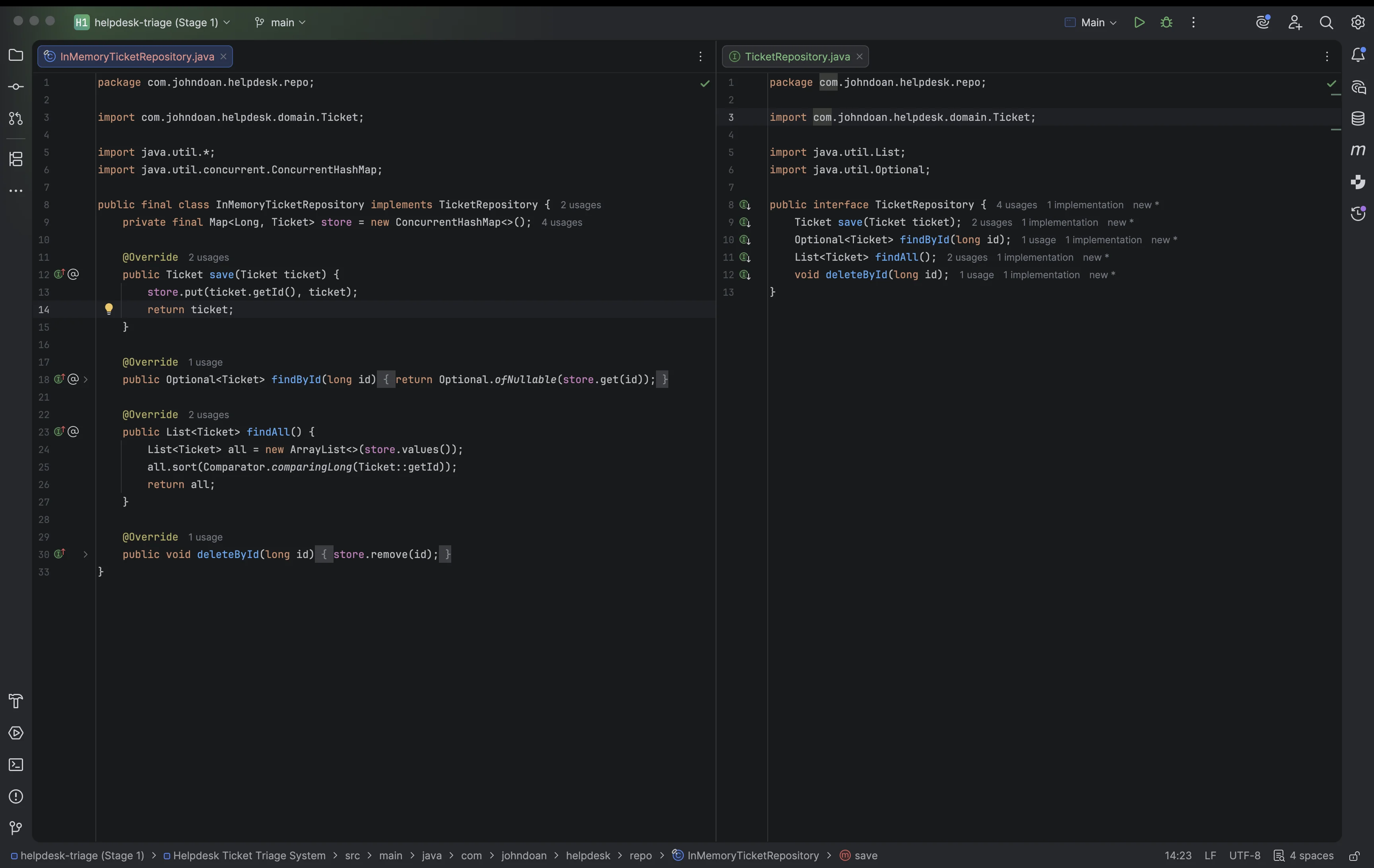The height and width of the screenshot is (868, 1374).
Task: Click '1 usage' hint for deleteById in interface
Action: pyautogui.click(x=976, y=275)
